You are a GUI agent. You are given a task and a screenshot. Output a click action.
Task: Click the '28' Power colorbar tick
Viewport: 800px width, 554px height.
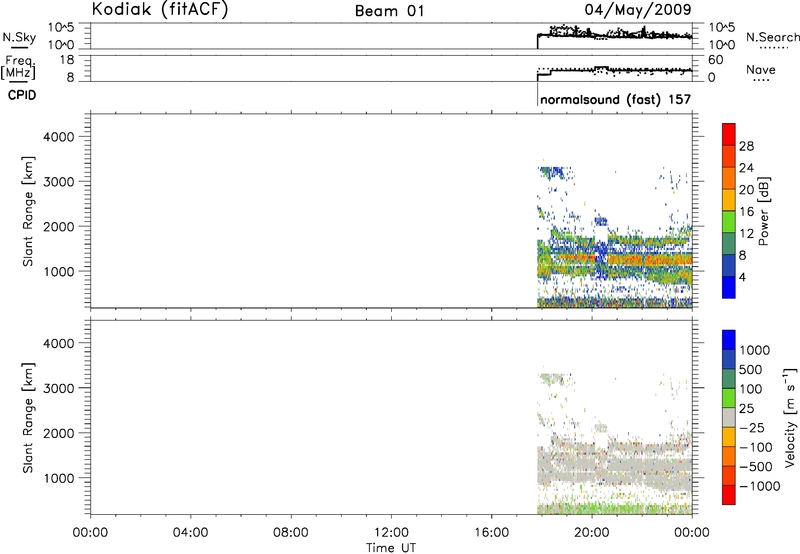click(746, 146)
